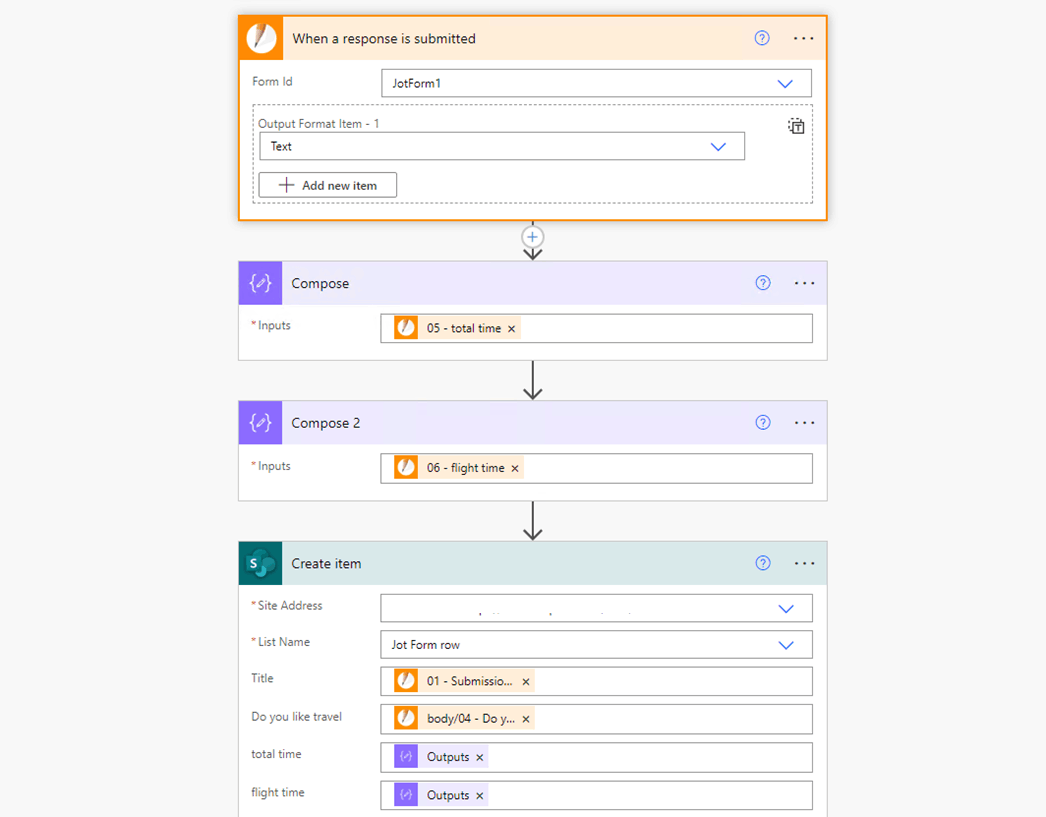Viewport: 1046px width, 817px height.
Task: Click the 'Do you like travel' input field
Action: click(x=596, y=719)
